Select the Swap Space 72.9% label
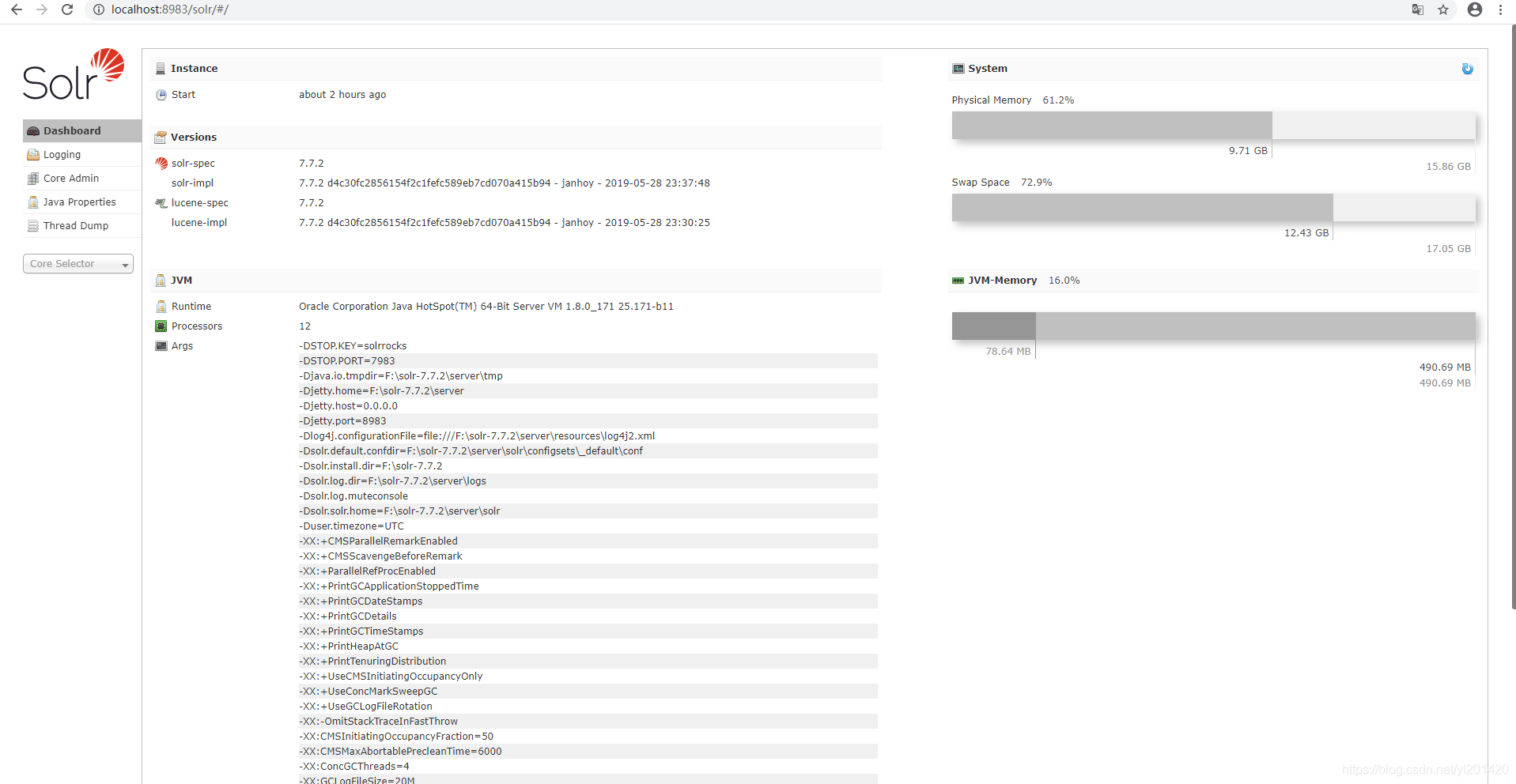 pos(1002,183)
